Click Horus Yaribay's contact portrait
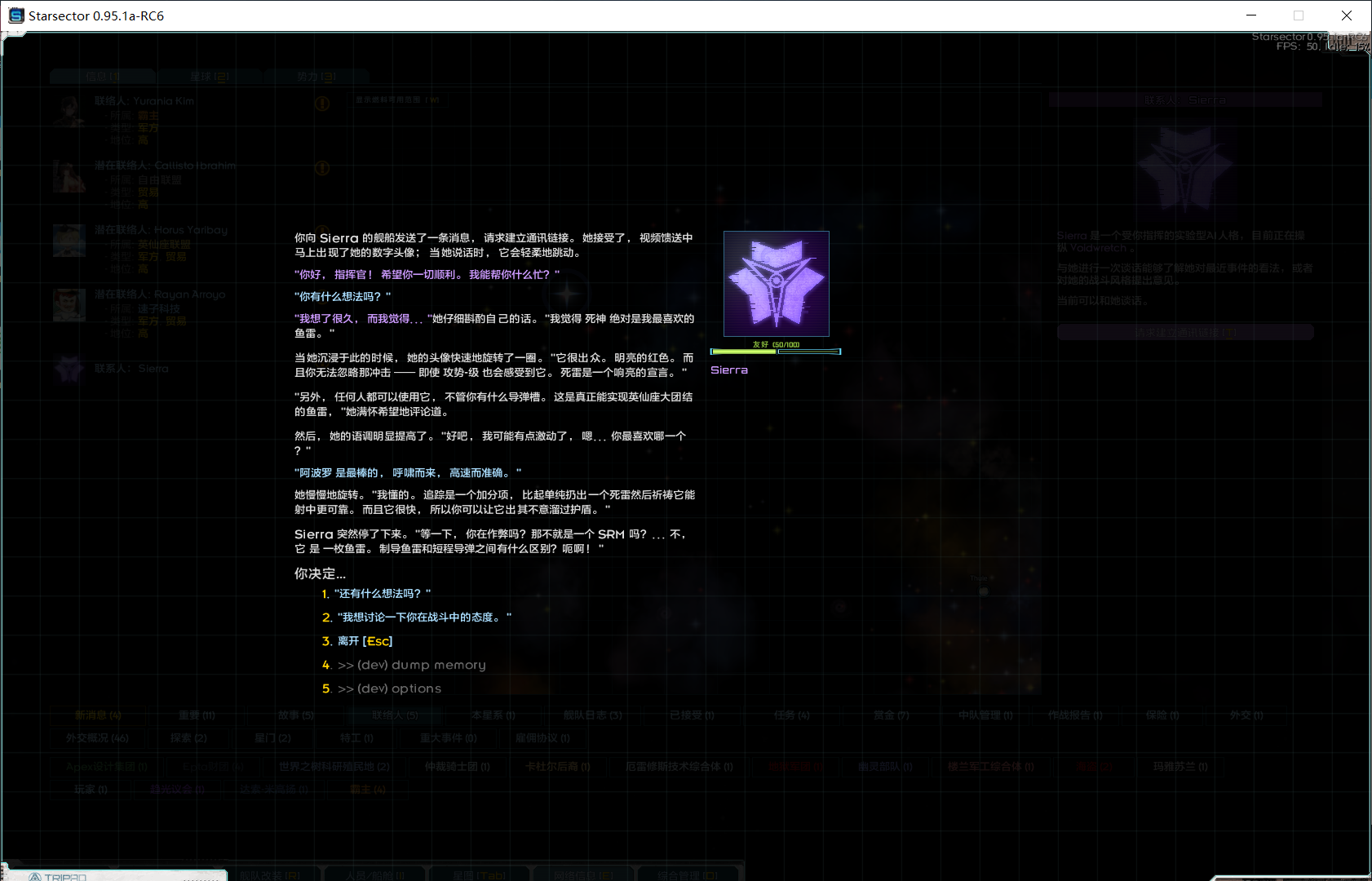 coord(69,241)
